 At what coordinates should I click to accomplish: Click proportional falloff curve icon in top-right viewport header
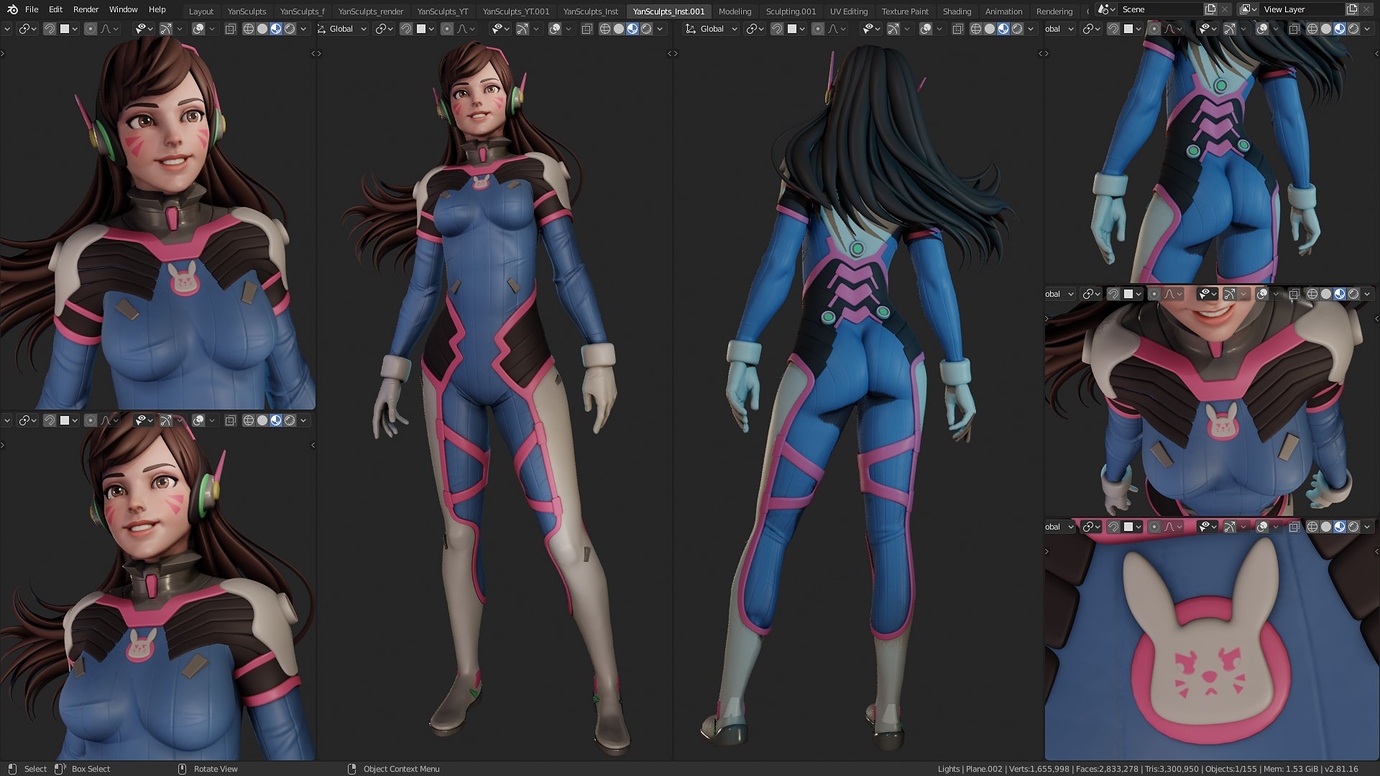(x=1169, y=29)
